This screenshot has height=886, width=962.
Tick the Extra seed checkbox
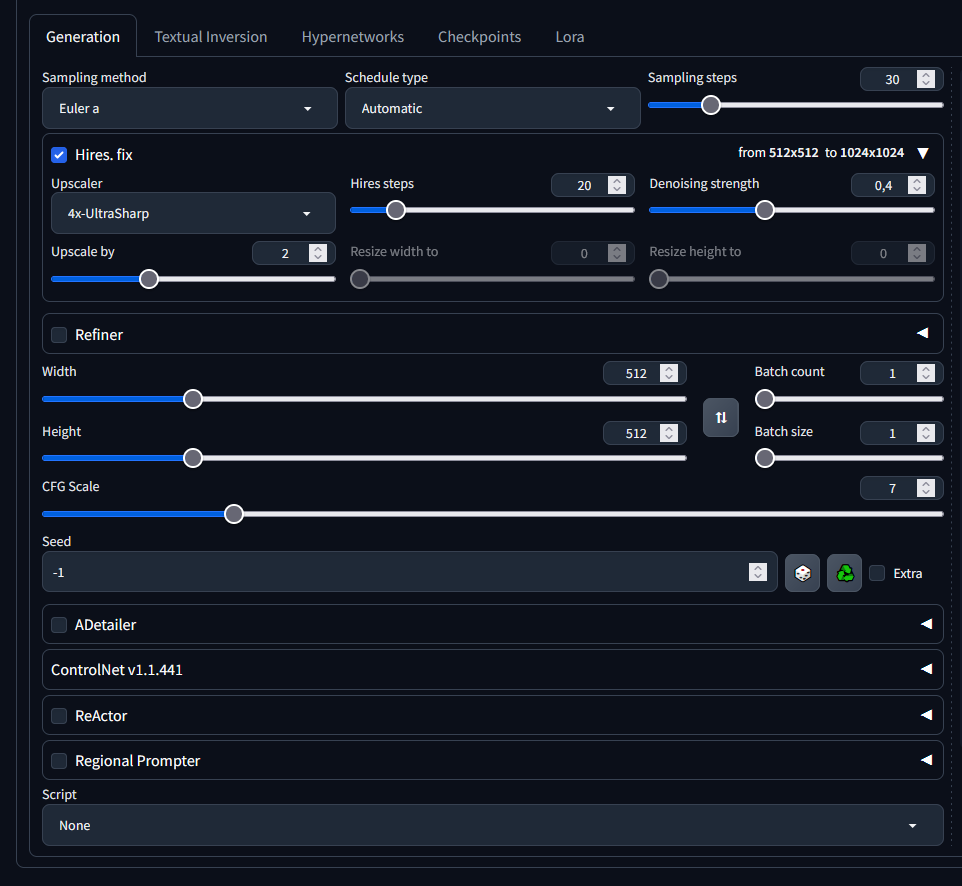point(877,573)
